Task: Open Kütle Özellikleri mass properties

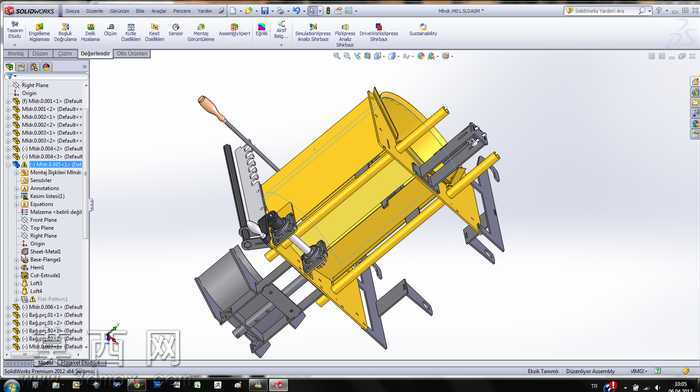Action: (x=130, y=33)
